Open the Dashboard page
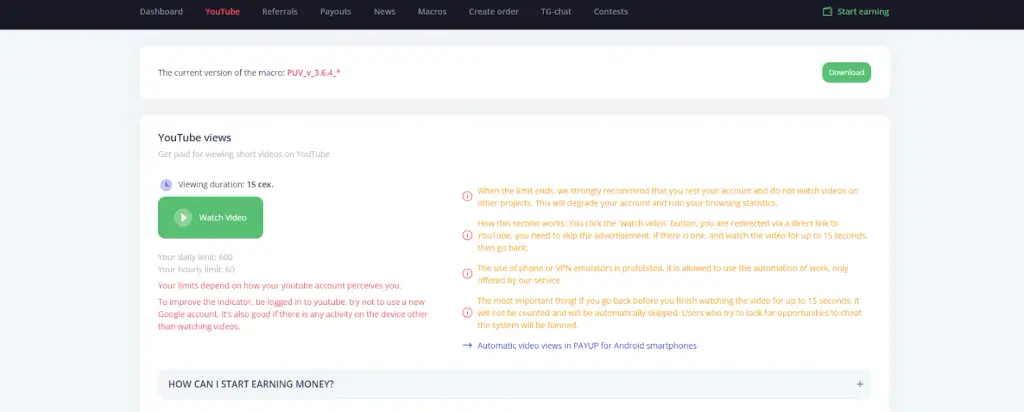This screenshot has width=1024, height=412. coord(161,12)
